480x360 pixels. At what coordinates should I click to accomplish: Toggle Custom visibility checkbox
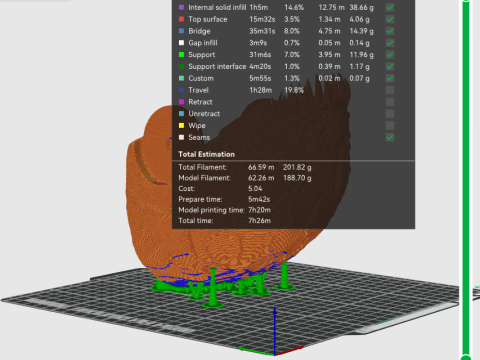click(390, 78)
